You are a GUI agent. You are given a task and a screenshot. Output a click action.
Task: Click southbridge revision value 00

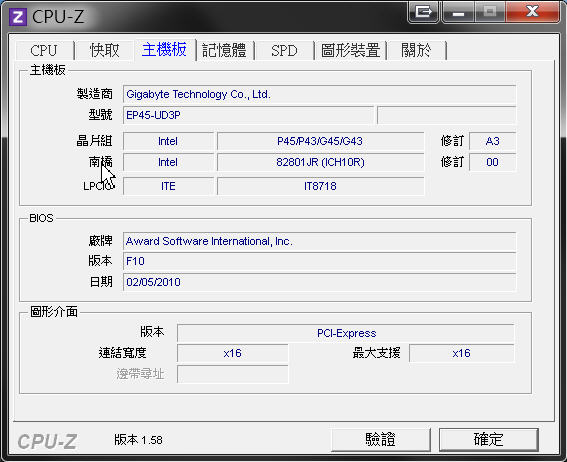(x=493, y=162)
